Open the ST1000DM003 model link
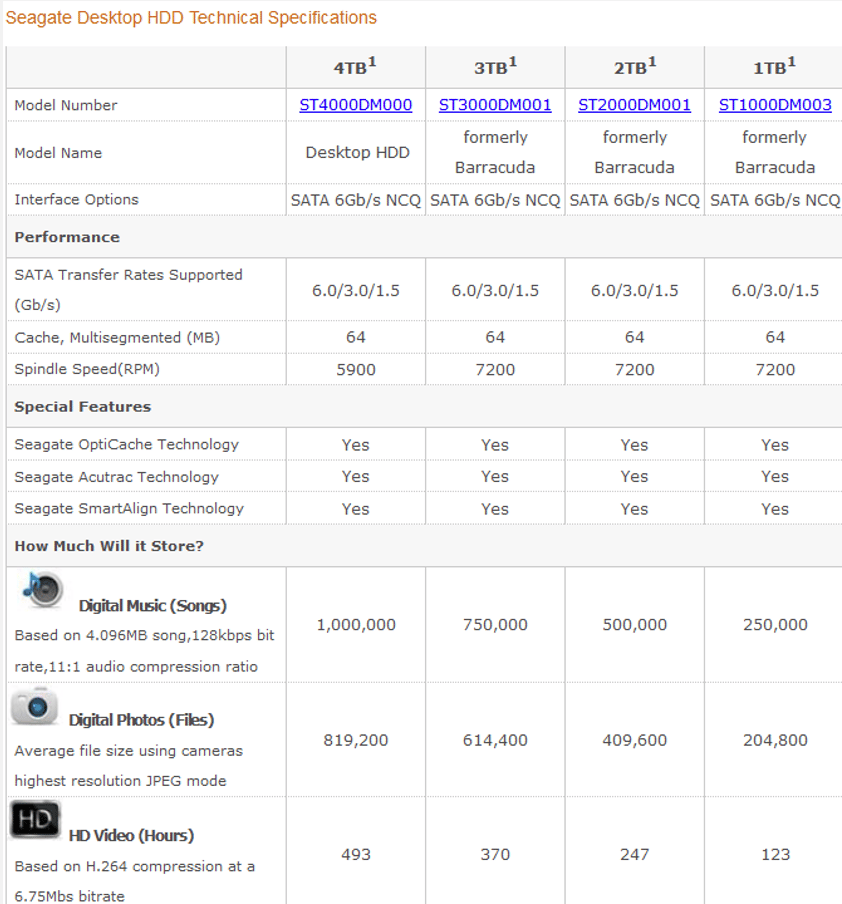This screenshot has height=904, width=842. 775,105
